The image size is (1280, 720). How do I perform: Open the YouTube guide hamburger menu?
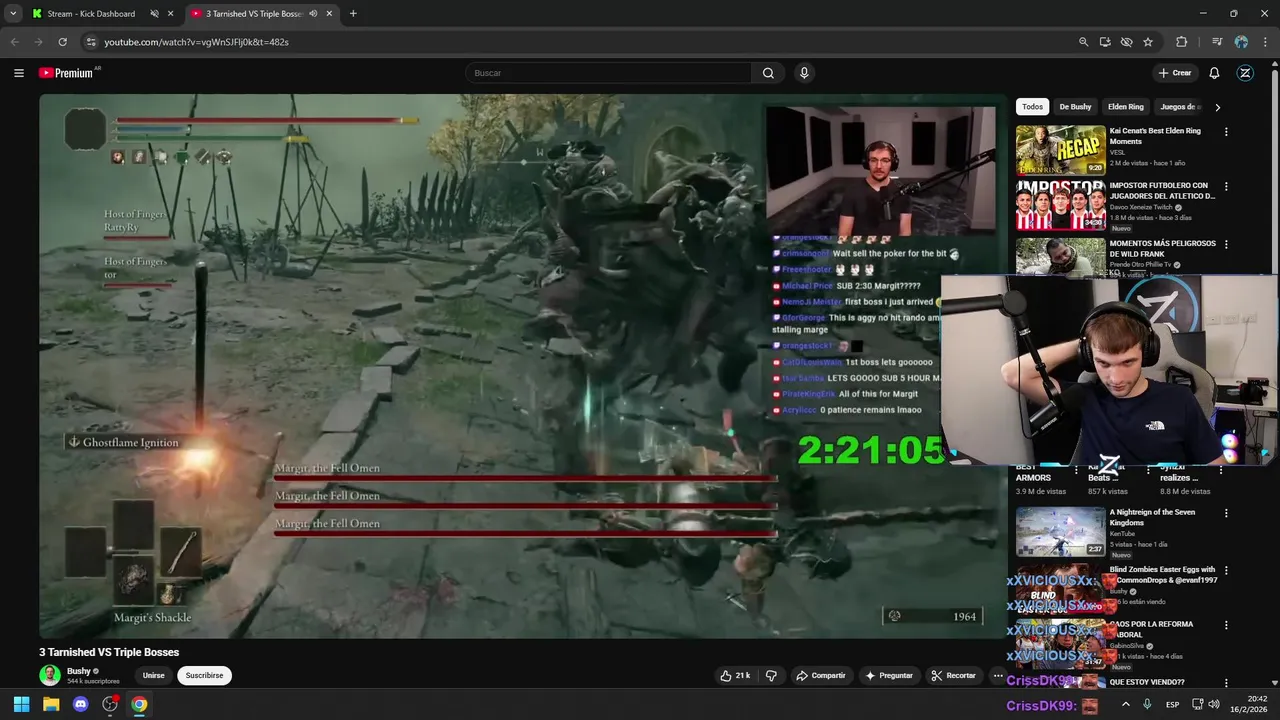[18, 73]
